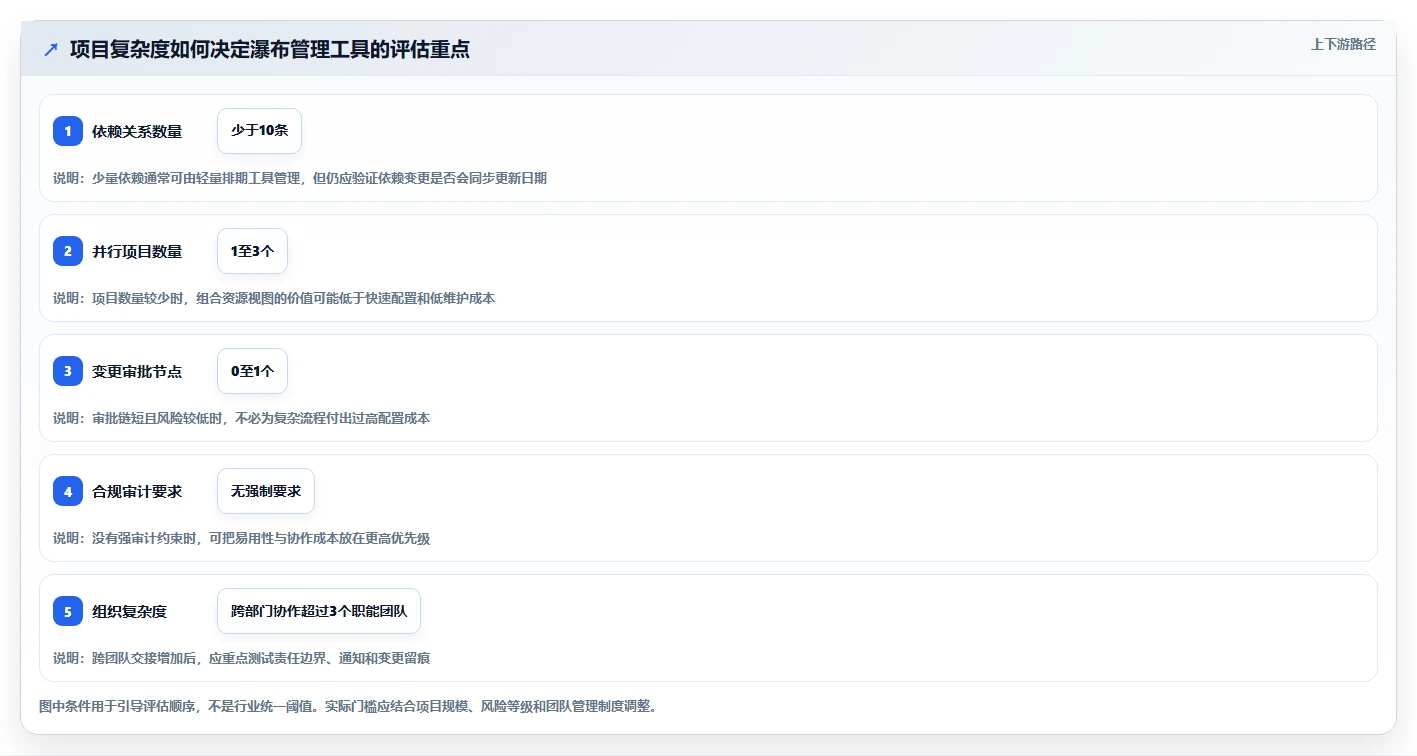The image size is (1417, 756).
Task: Click the 变更审批节点 label
Action: tap(137, 371)
